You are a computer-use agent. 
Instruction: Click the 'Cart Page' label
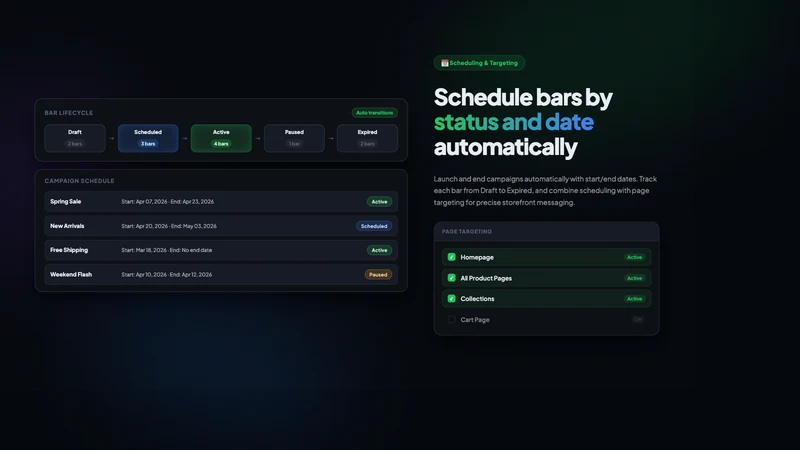[475, 320]
